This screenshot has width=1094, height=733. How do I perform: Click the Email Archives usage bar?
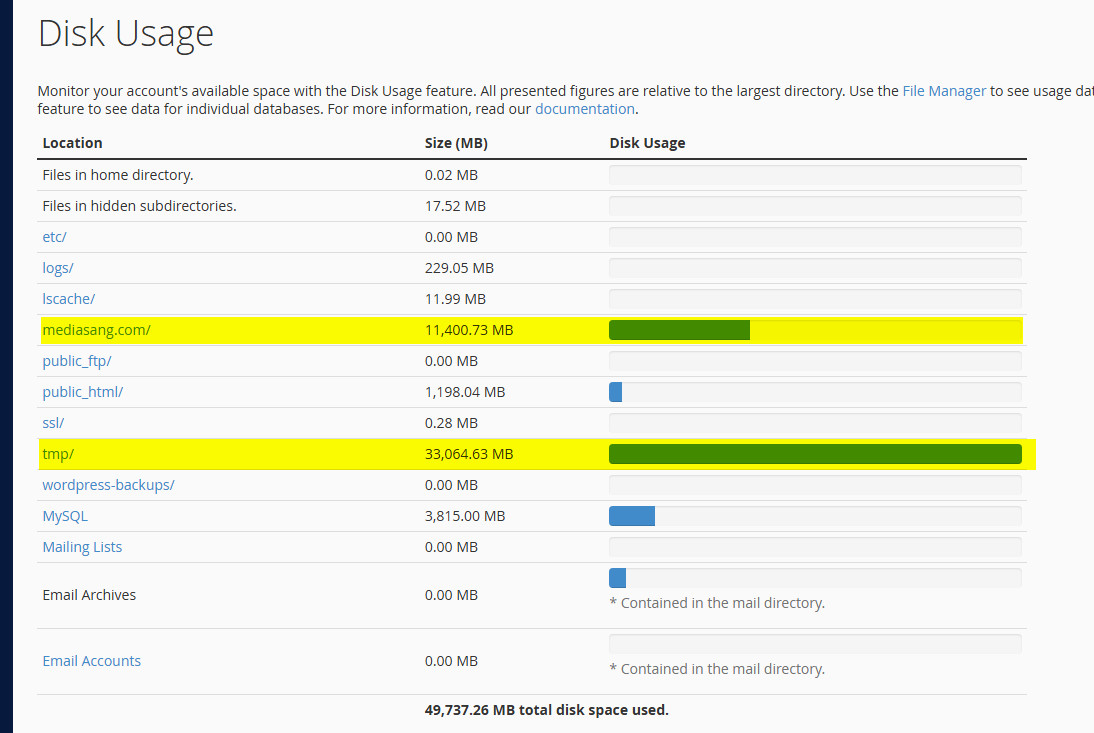[x=617, y=578]
